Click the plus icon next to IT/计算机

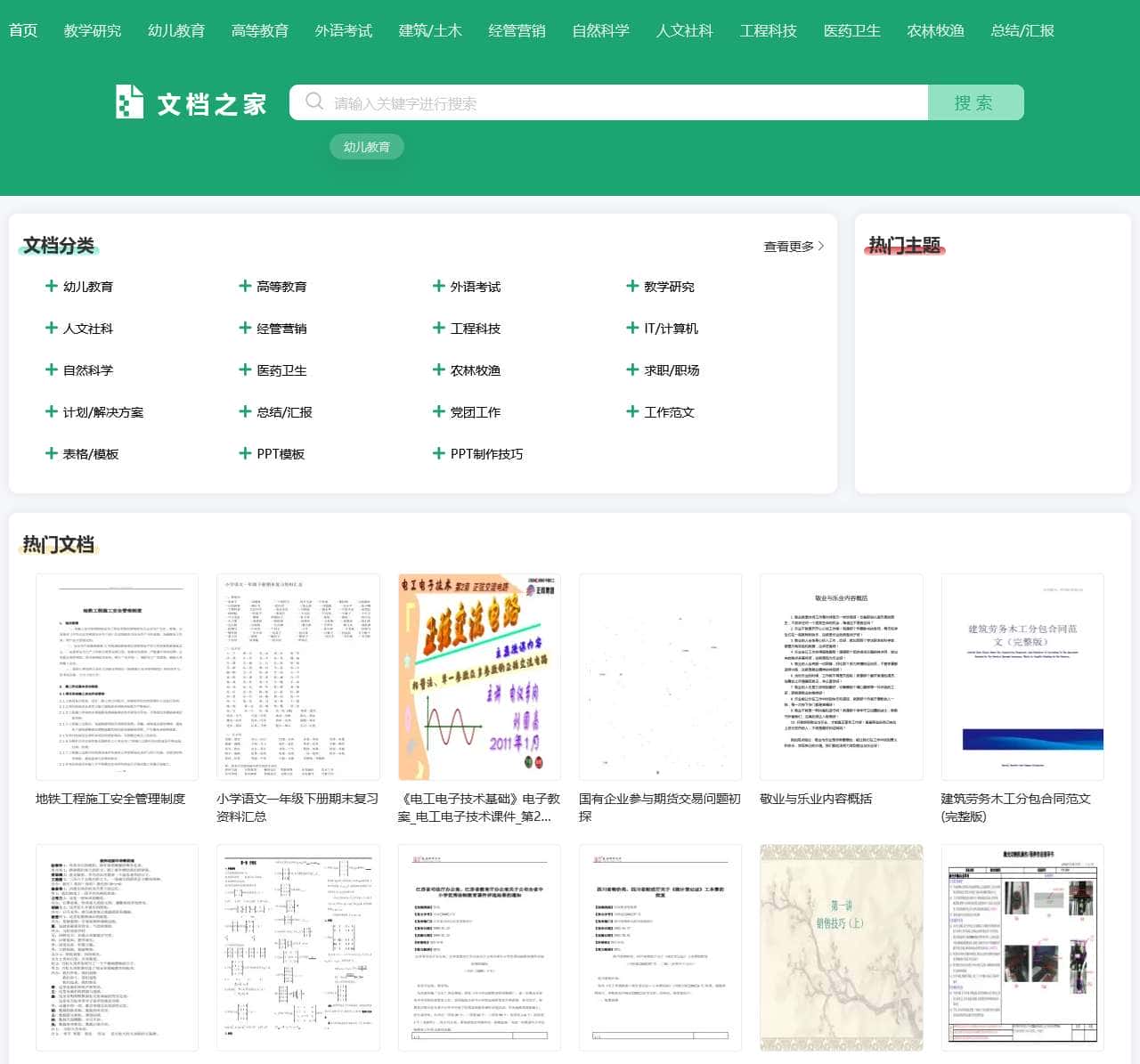coord(632,328)
